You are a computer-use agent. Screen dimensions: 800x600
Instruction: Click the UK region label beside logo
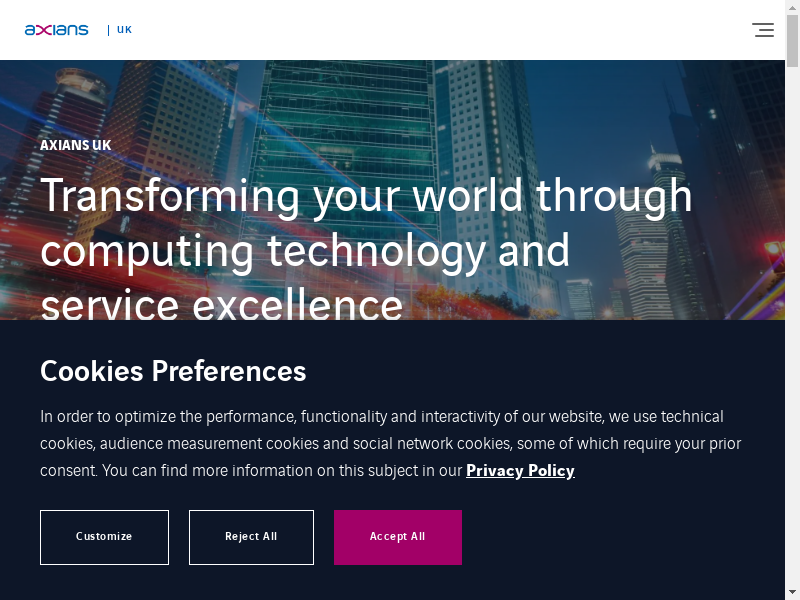[124, 30]
